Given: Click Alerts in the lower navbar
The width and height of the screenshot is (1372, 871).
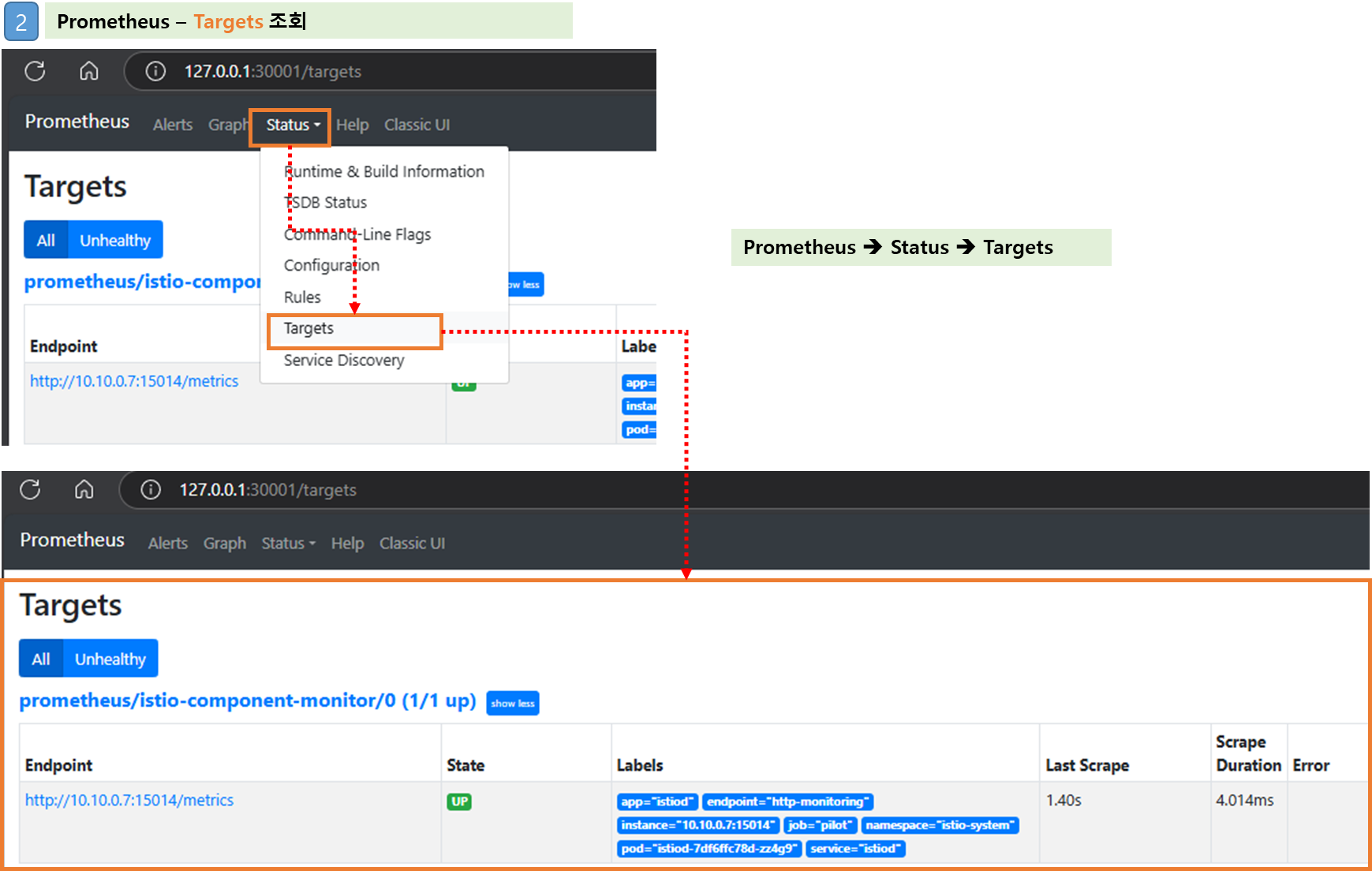Looking at the screenshot, I should click(168, 543).
